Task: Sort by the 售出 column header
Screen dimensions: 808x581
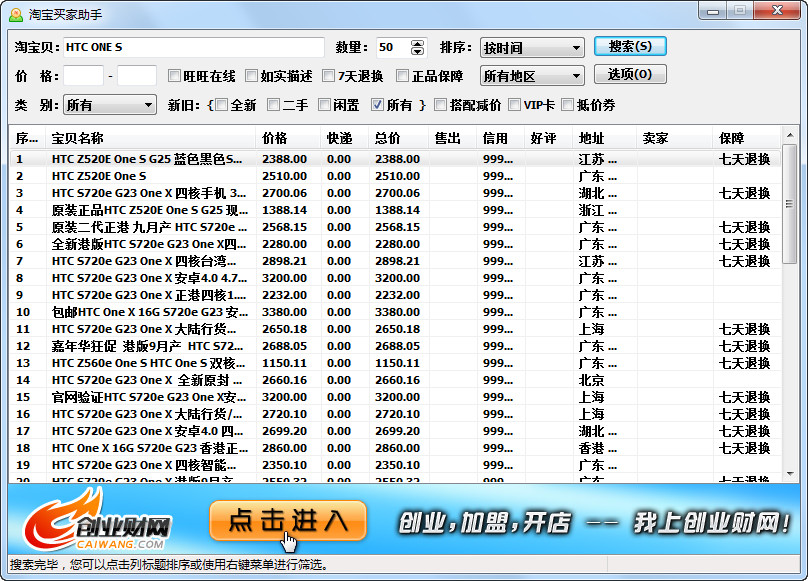Action: point(453,138)
